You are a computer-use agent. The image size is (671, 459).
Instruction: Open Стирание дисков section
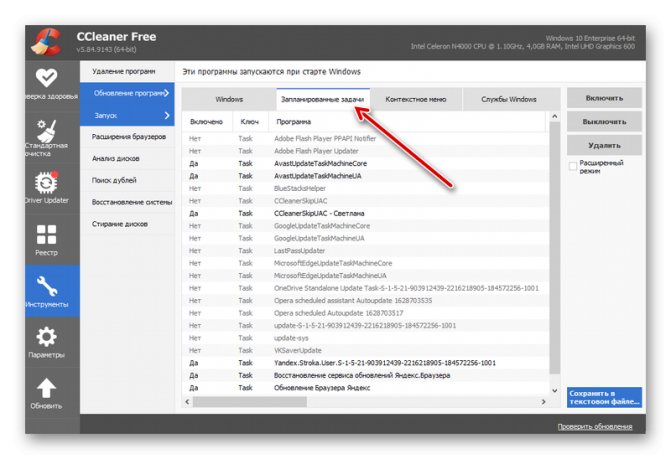click(x=127, y=224)
